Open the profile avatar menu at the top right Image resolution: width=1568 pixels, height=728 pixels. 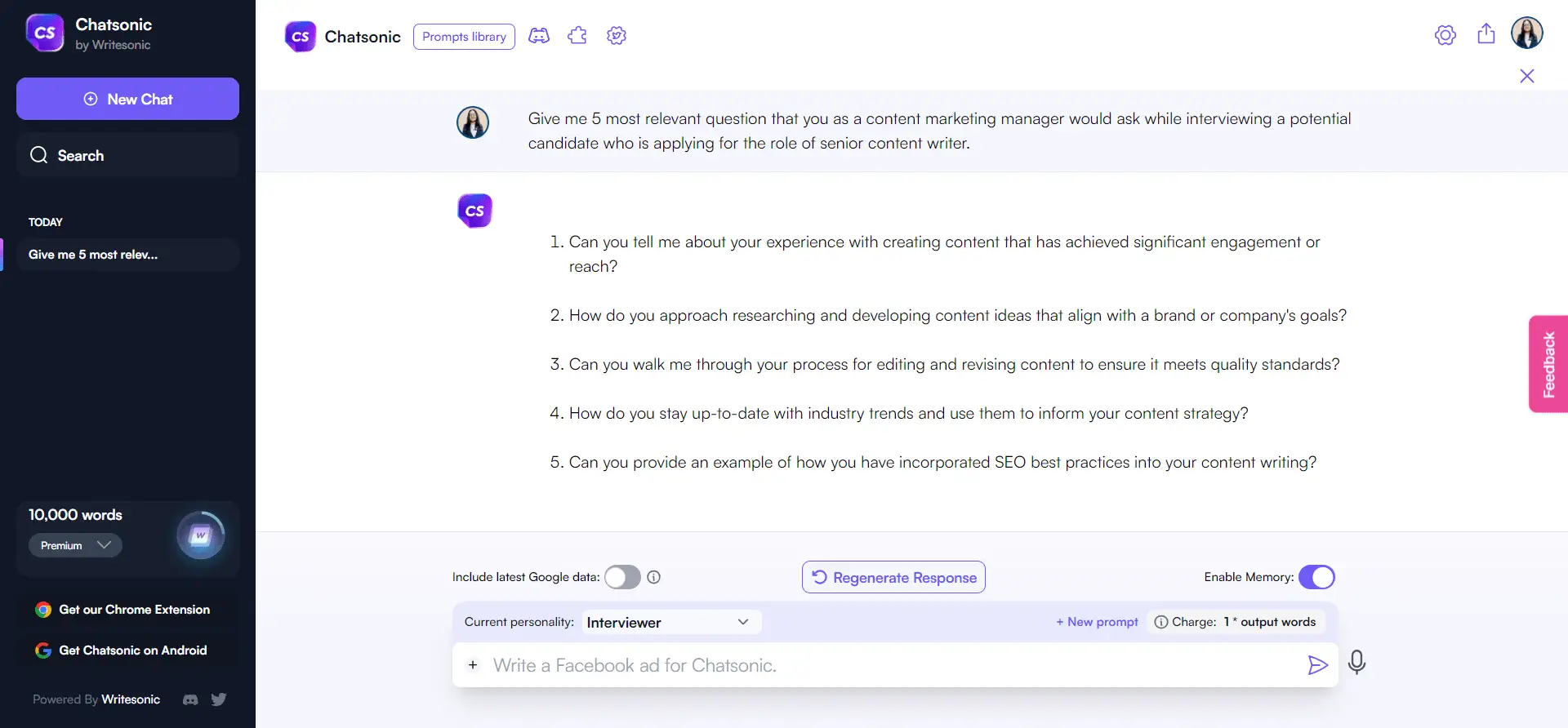pos(1527,33)
